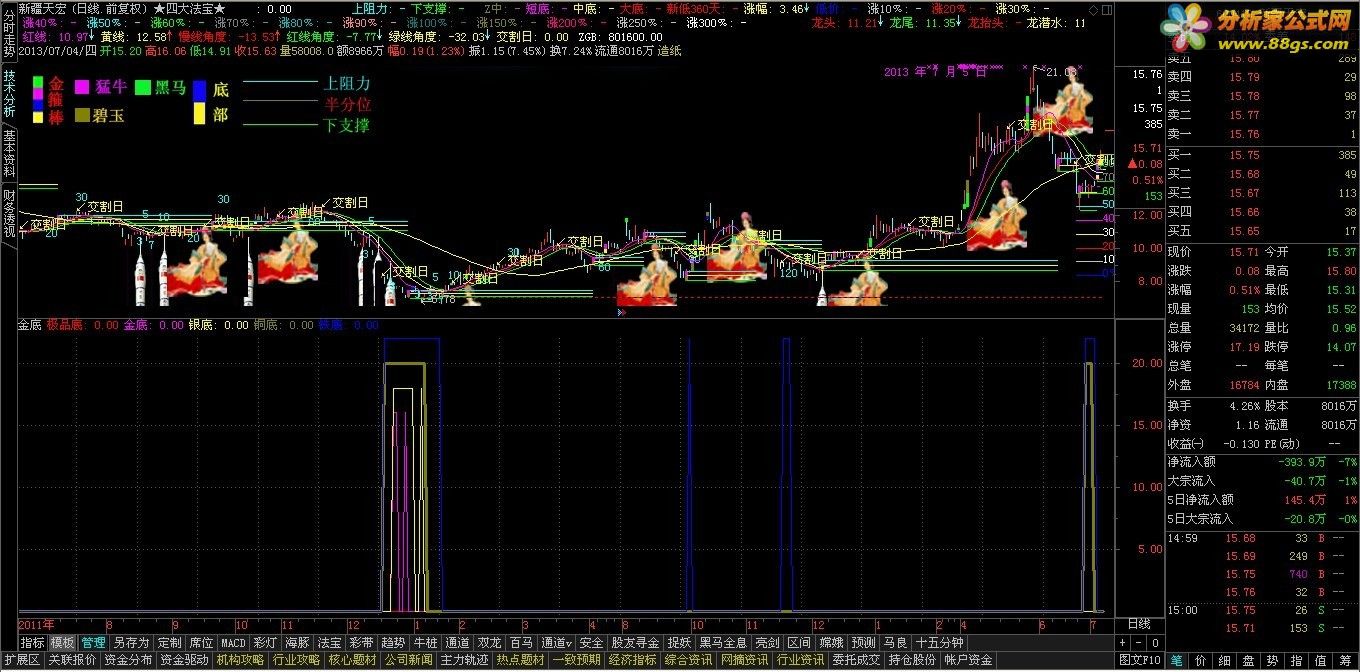The image size is (1360, 672).
Task: Click the 卖四 15.79 ask row
Action: 1262,77
